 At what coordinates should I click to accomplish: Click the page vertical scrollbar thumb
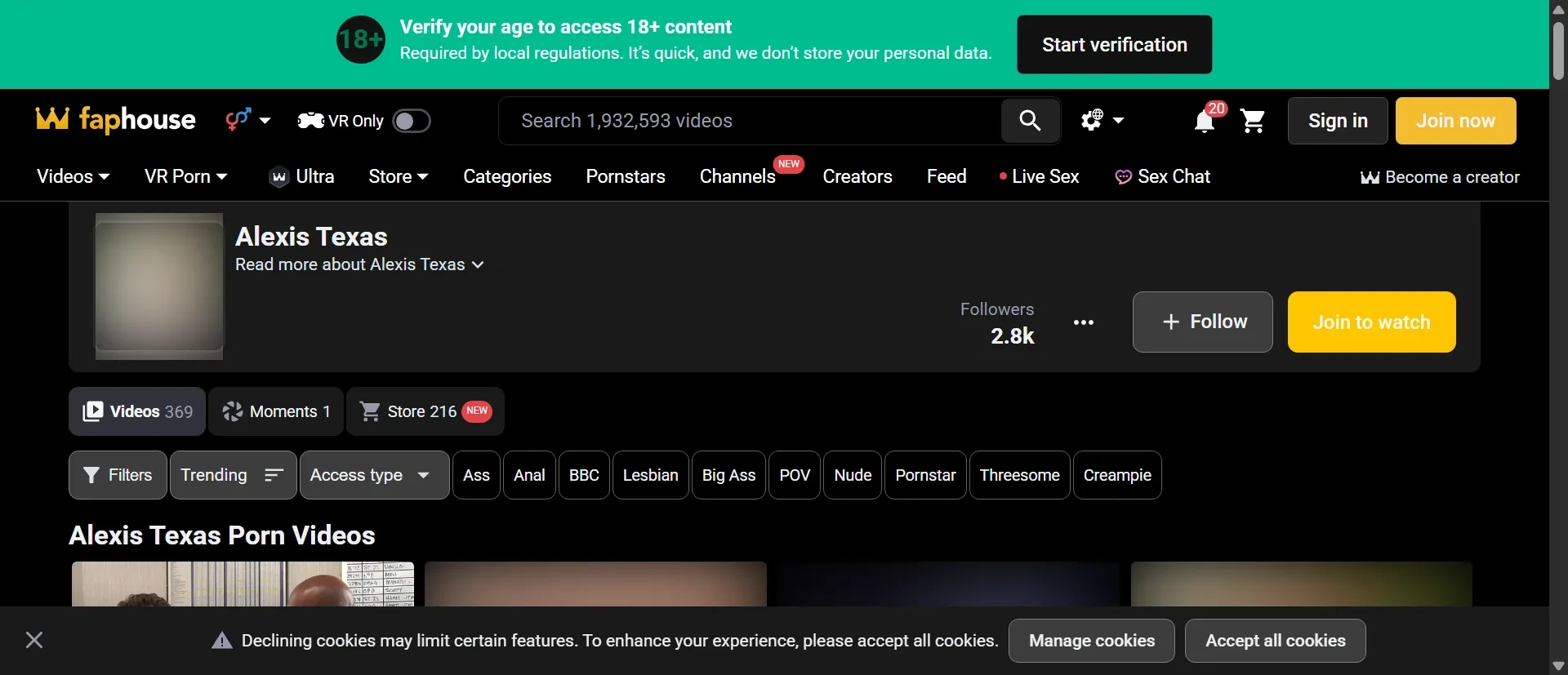pos(1558,51)
